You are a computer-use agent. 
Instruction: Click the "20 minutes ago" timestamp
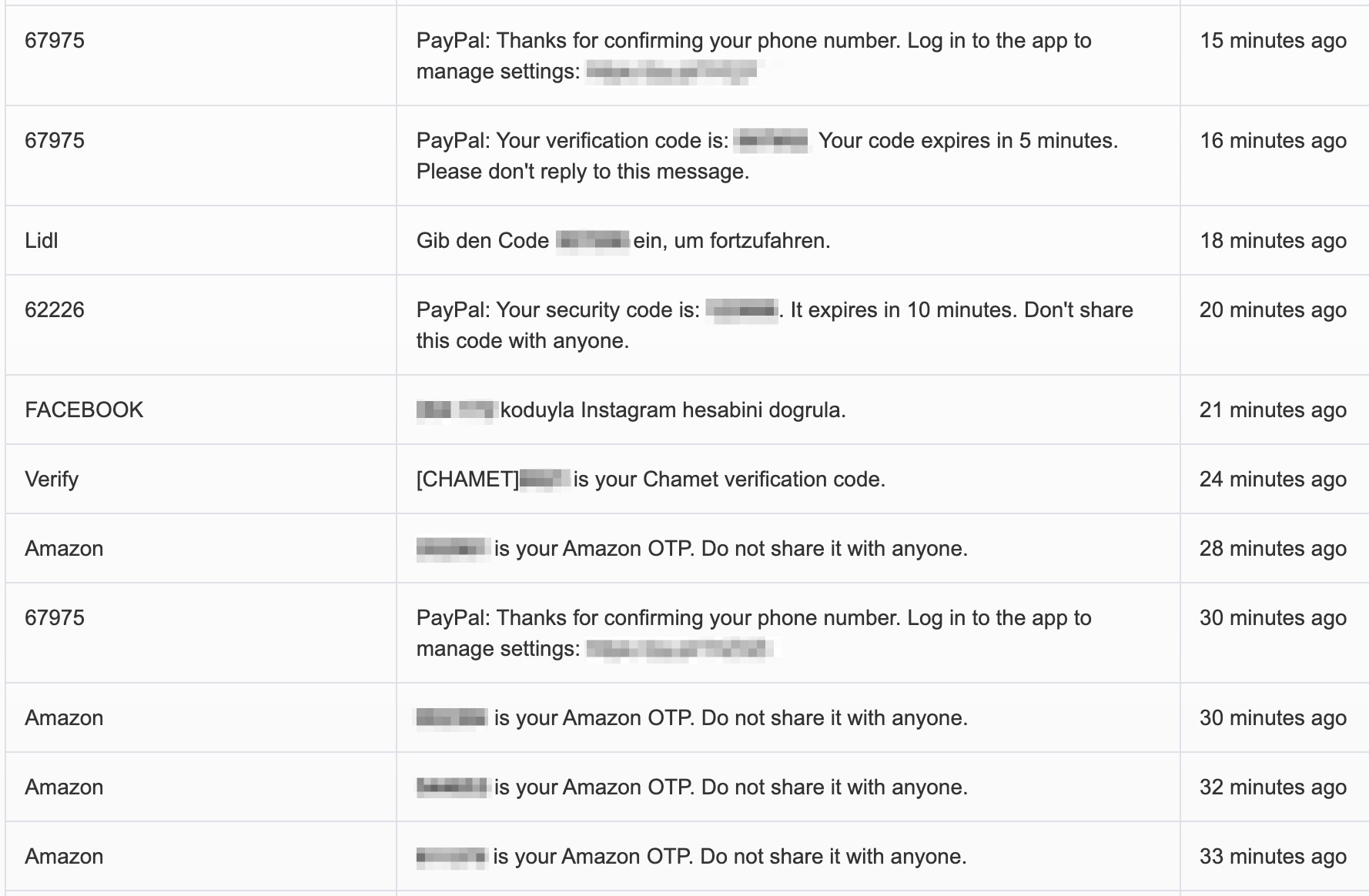pyautogui.click(x=1273, y=310)
